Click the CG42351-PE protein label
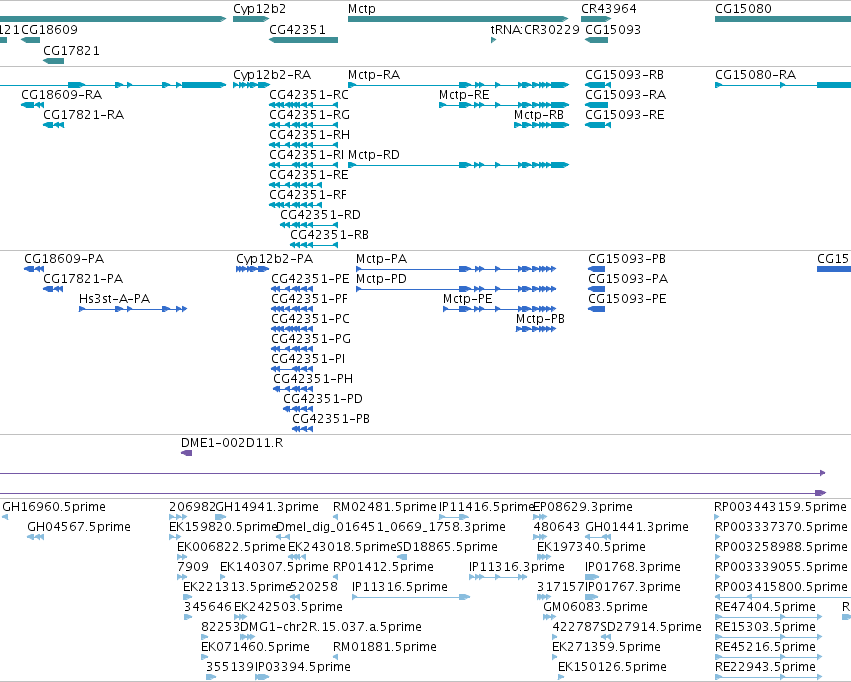 click(x=310, y=279)
